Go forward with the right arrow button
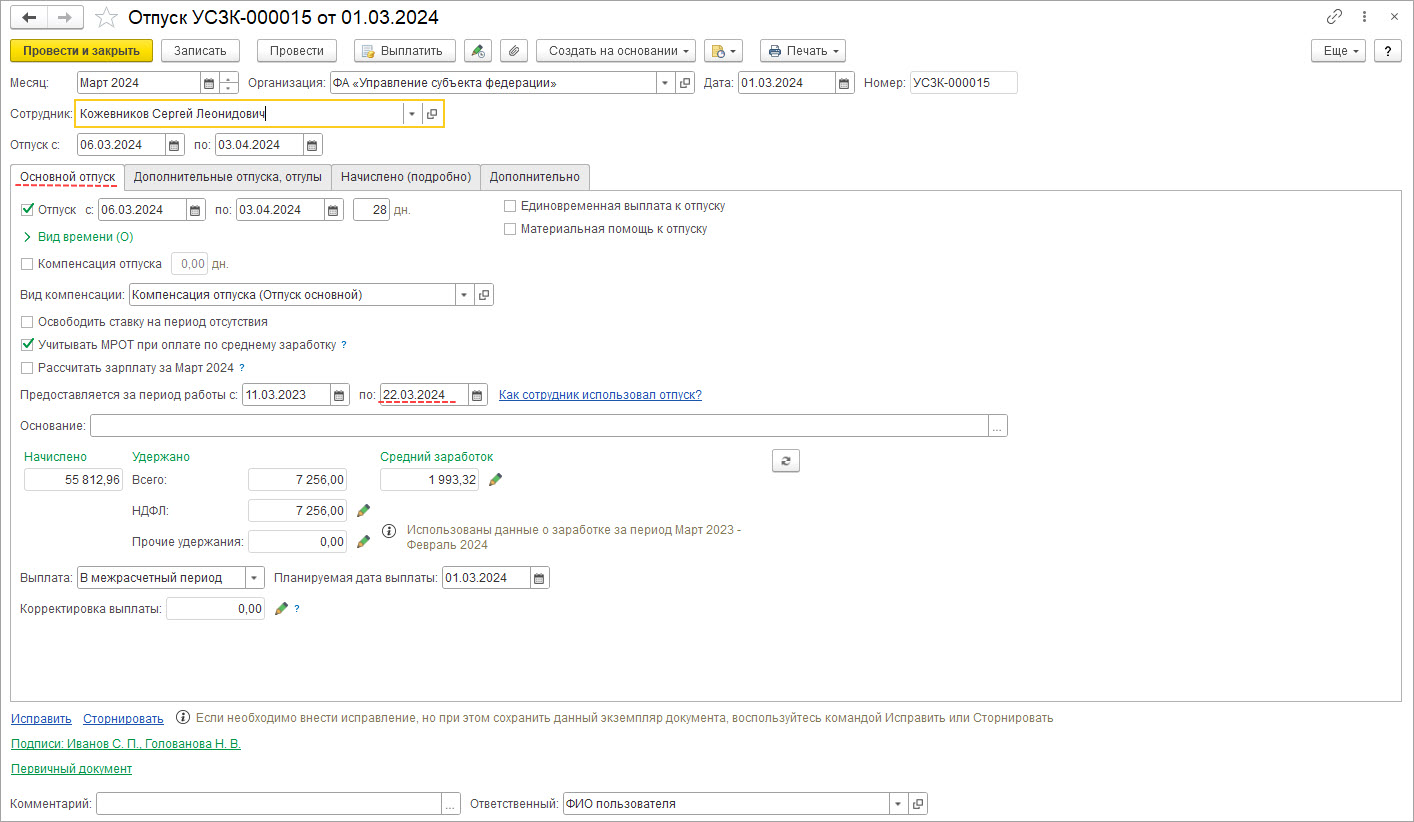Image resolution: width=1414 pixels, height=822 pixels. coord(65,18)
